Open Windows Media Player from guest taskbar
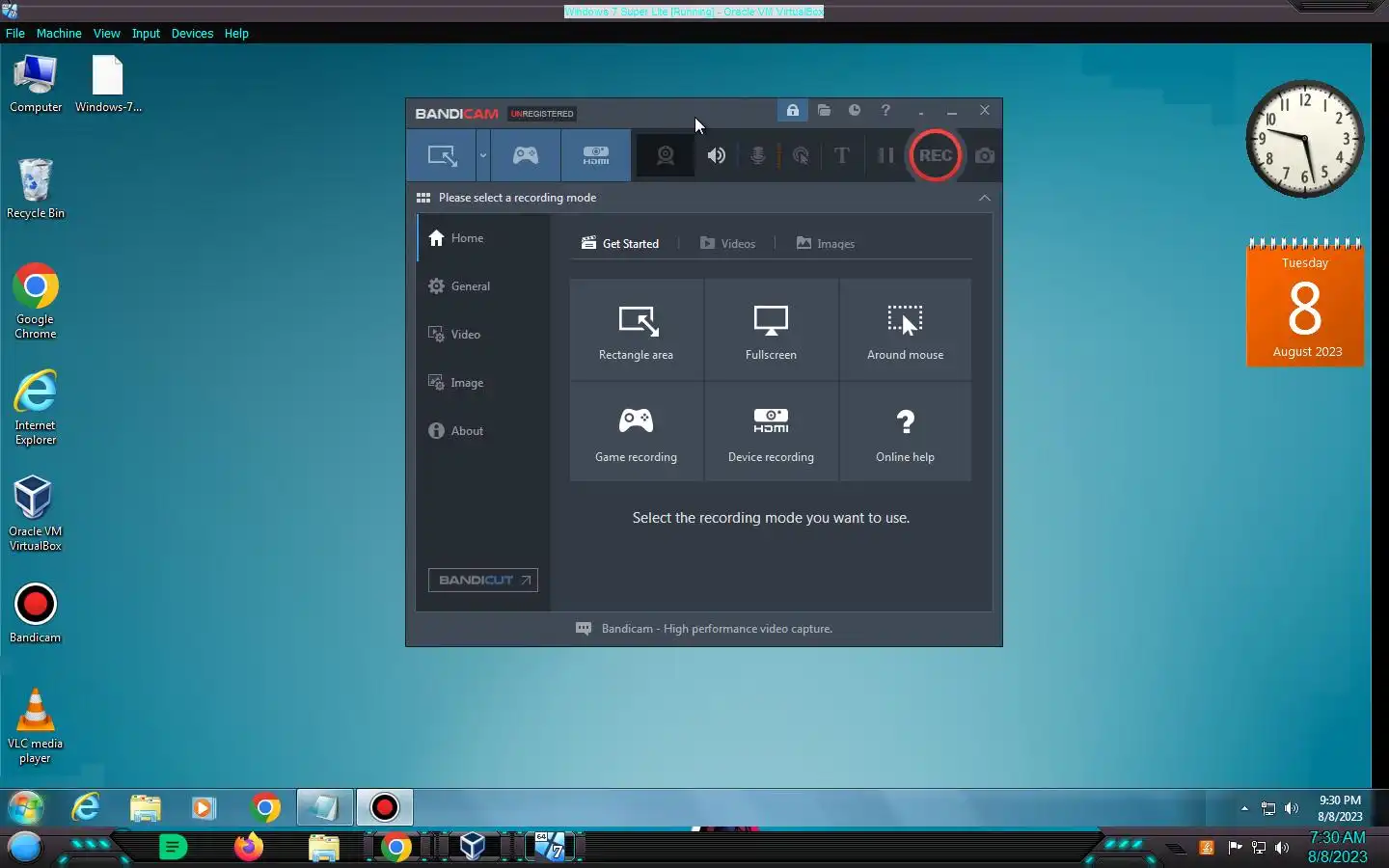 point(204,807)
